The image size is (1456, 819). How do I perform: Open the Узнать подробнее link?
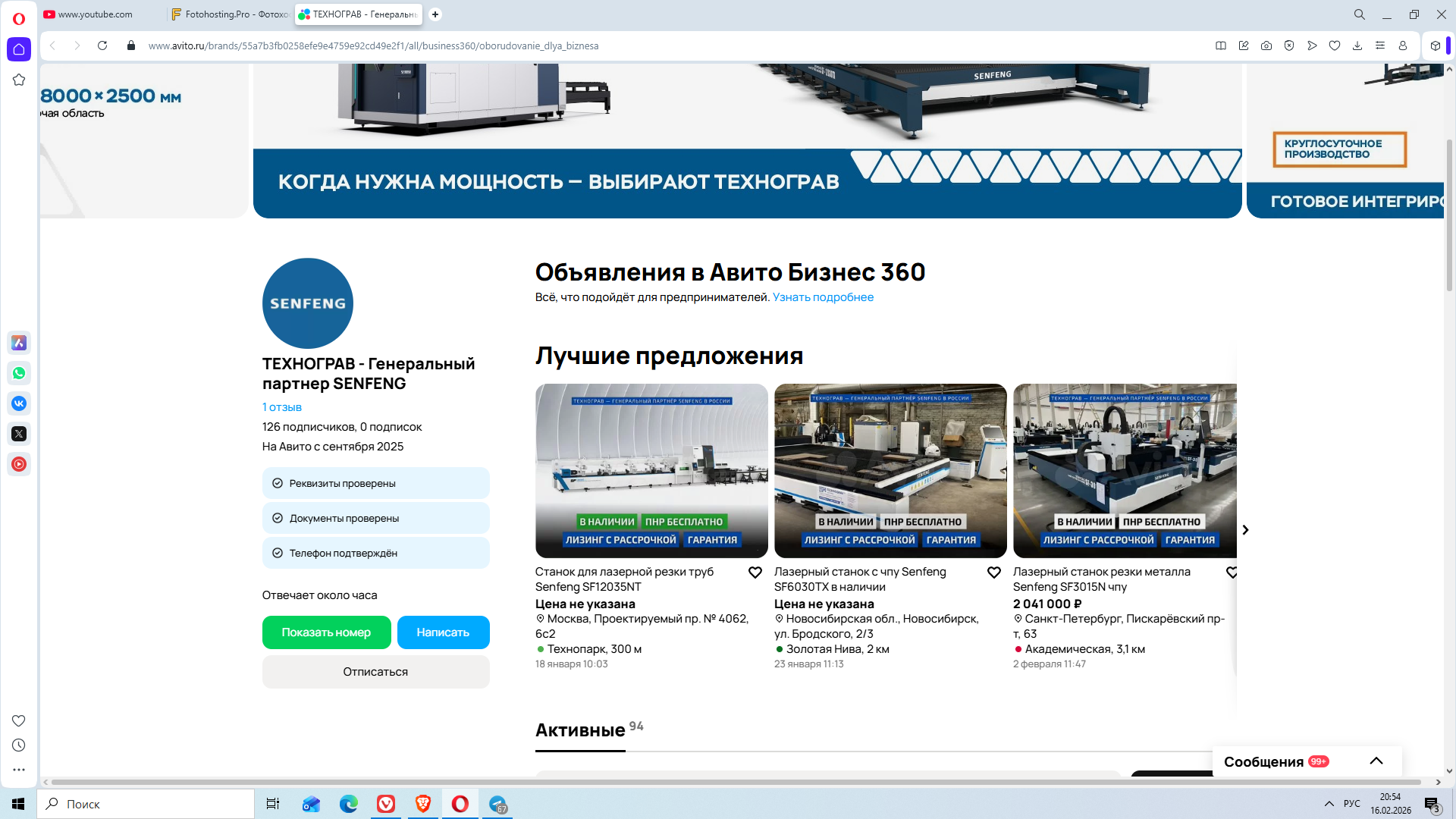pos(823,297)
